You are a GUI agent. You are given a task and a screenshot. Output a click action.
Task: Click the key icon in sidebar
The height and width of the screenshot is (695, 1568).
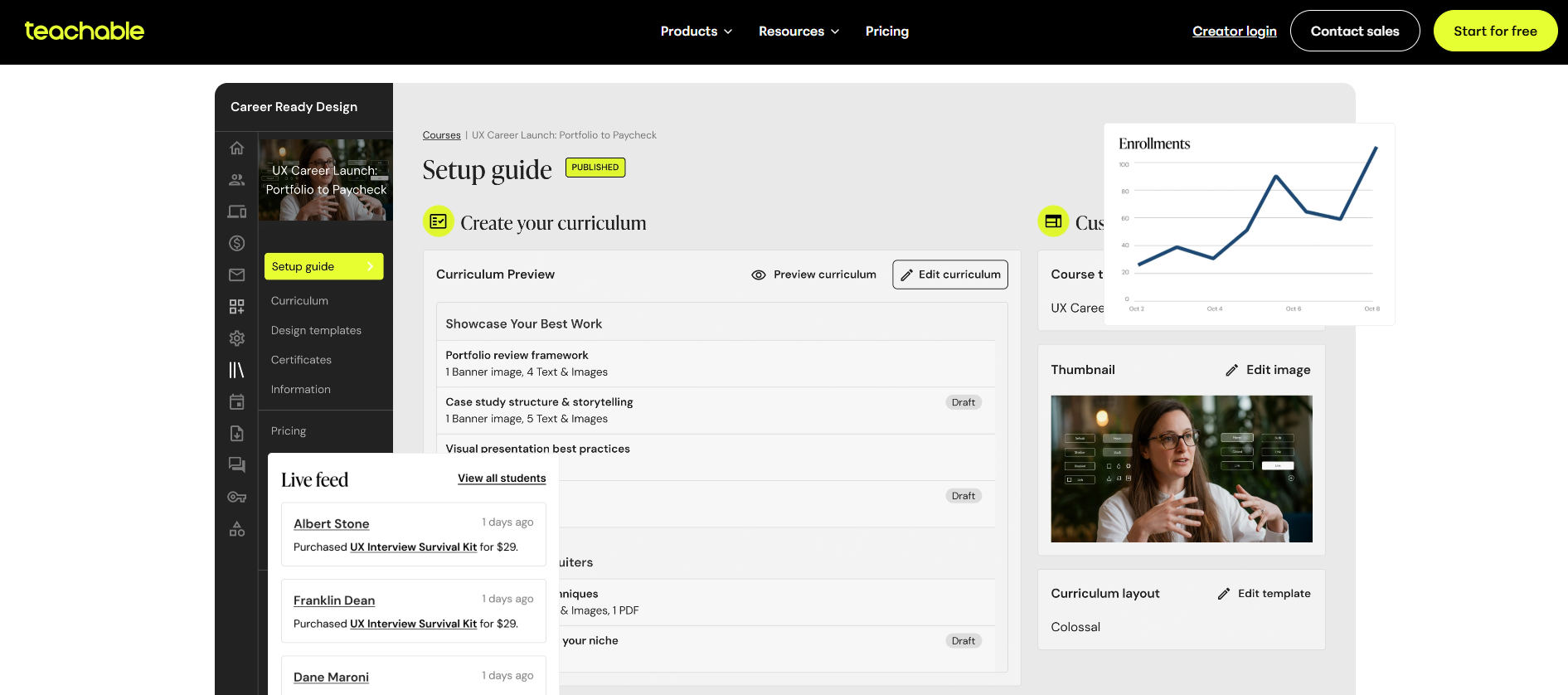coord(236,497)
